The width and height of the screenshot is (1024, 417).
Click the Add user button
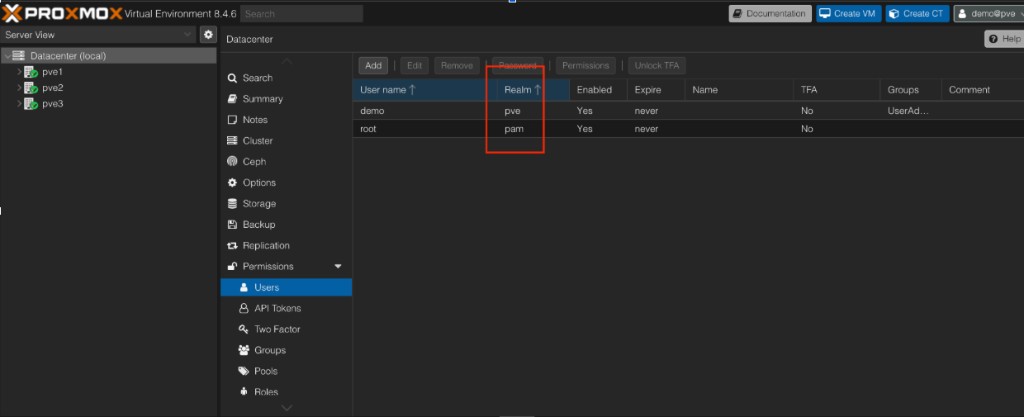click(x=374, y=65)
